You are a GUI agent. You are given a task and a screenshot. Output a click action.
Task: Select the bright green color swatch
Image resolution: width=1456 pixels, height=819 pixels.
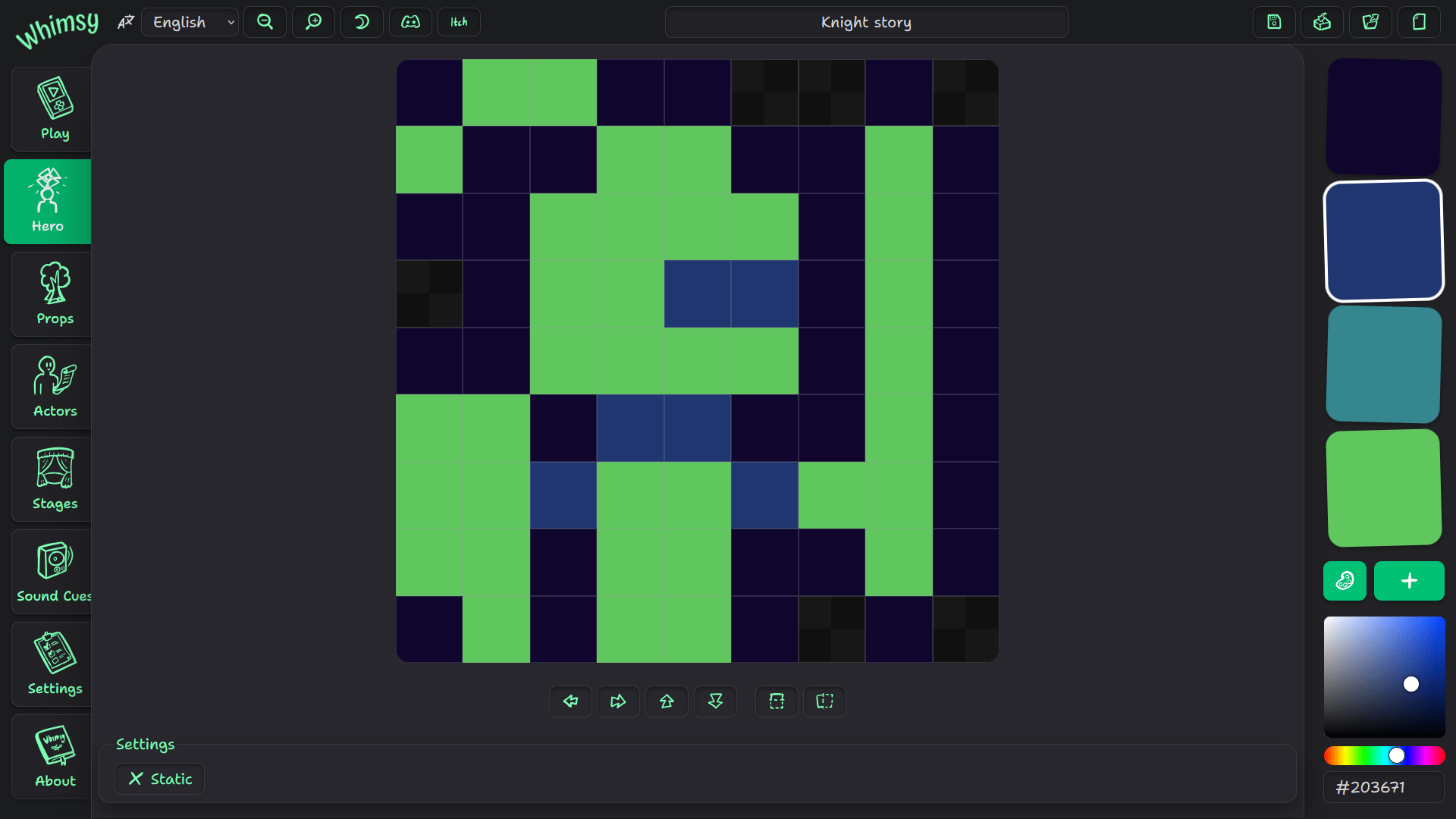(1384, 488)
